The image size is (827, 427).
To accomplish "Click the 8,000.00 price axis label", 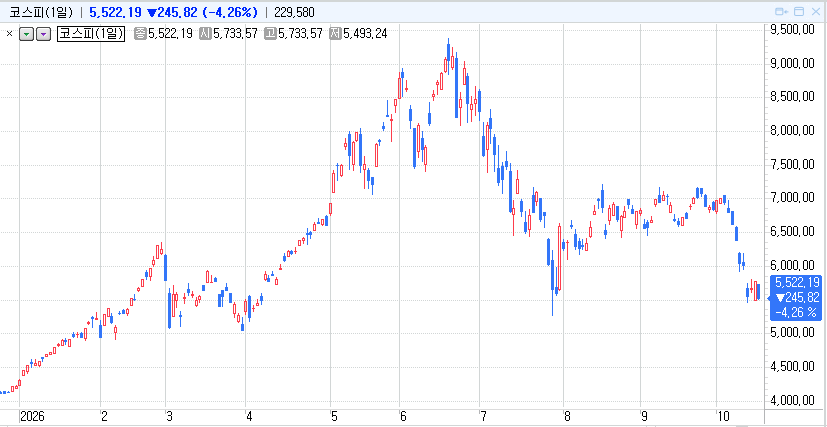I will point(793,131).
